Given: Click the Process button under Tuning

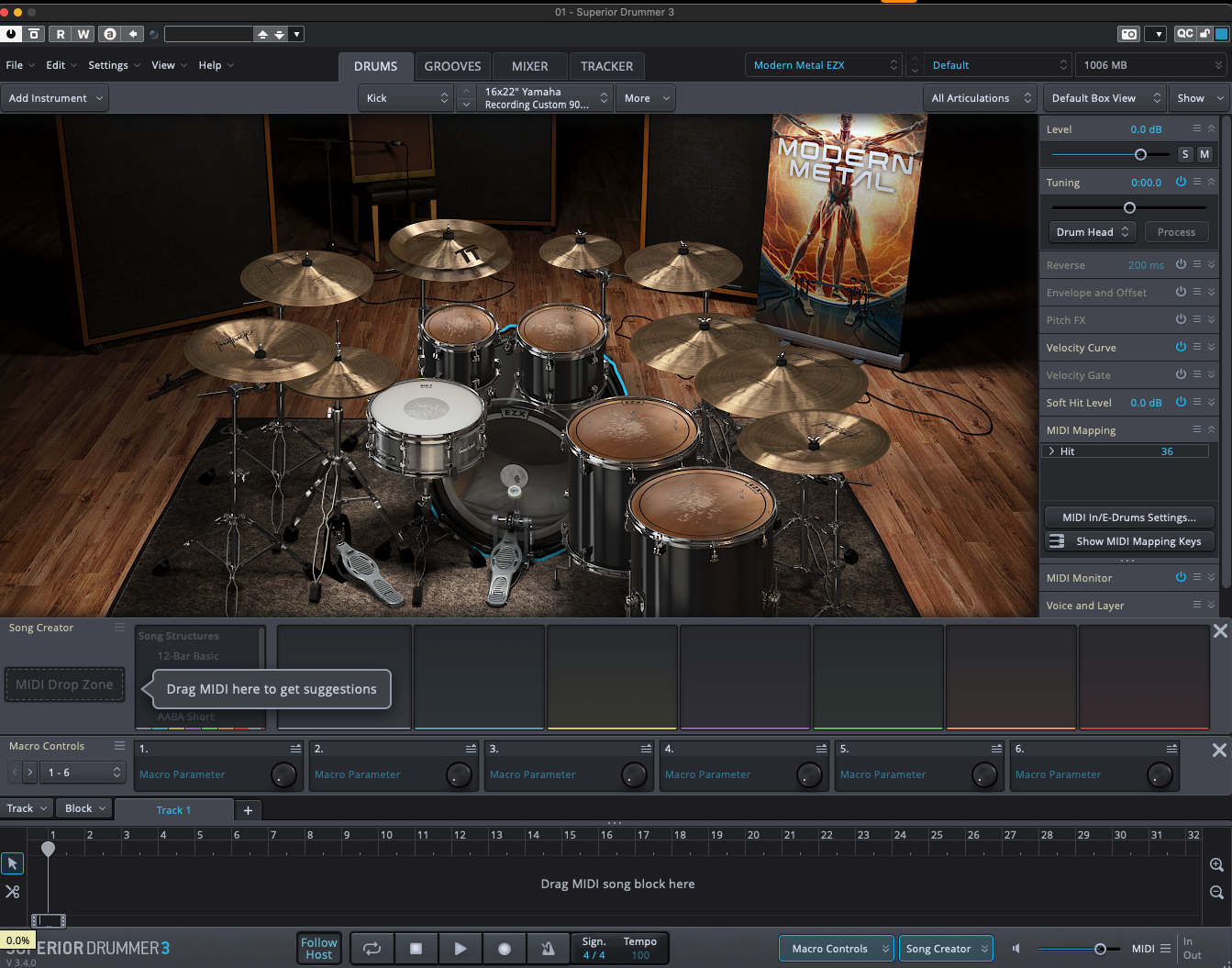Looking at the screenshot, I should (x=1176, y=232).
